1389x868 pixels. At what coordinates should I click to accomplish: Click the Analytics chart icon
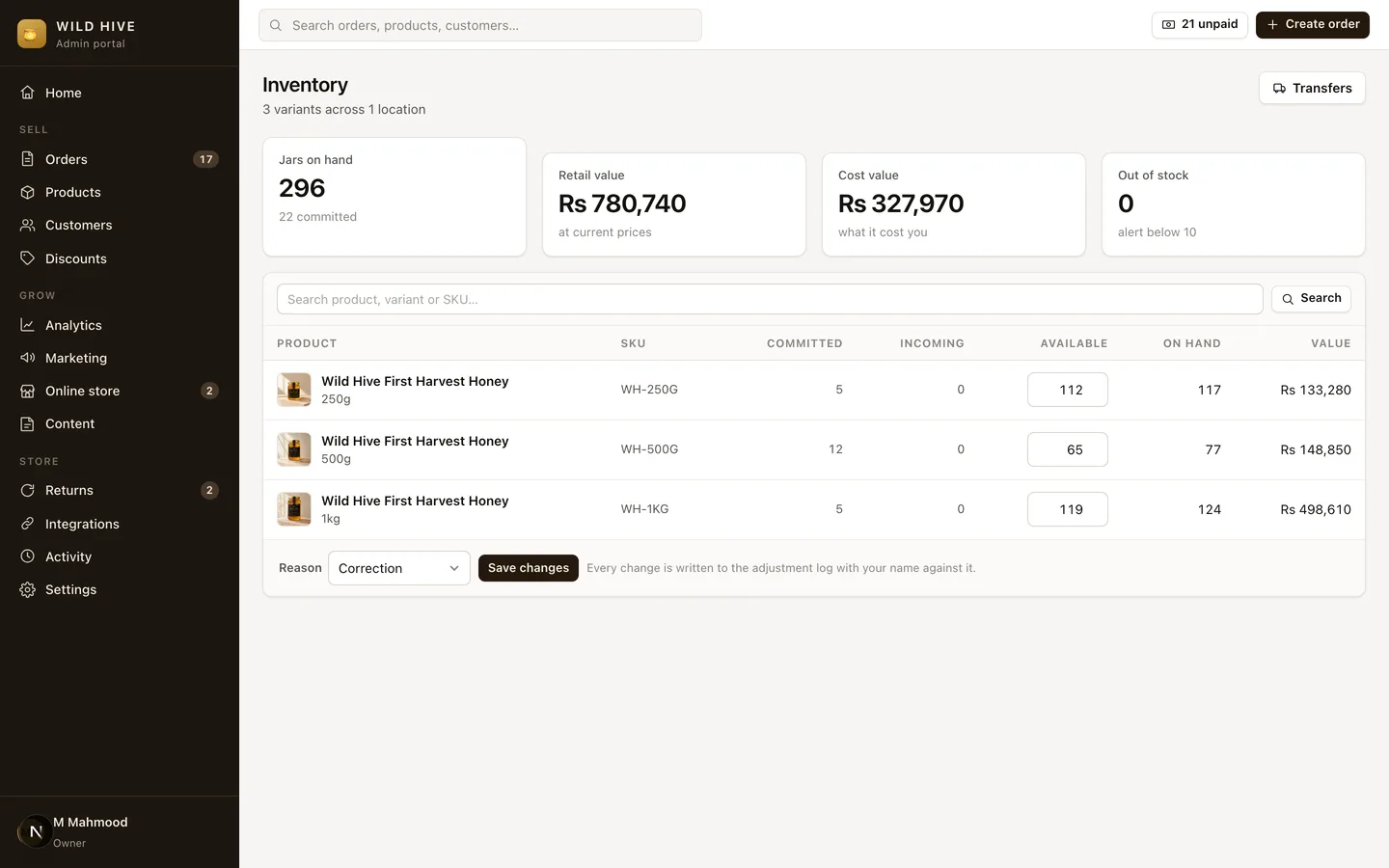click(28, 325)
